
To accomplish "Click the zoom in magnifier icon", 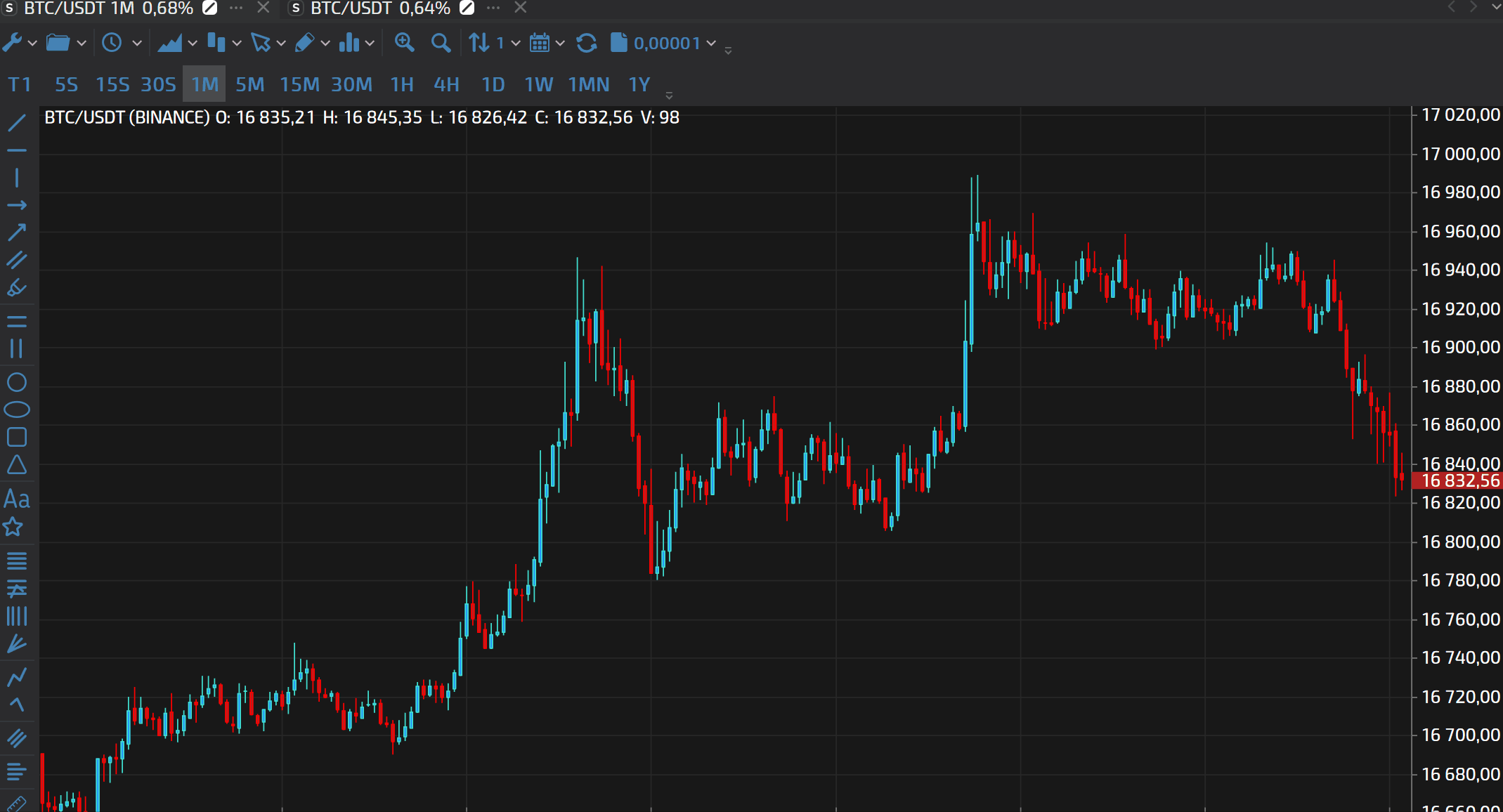I will coord(404,43).
